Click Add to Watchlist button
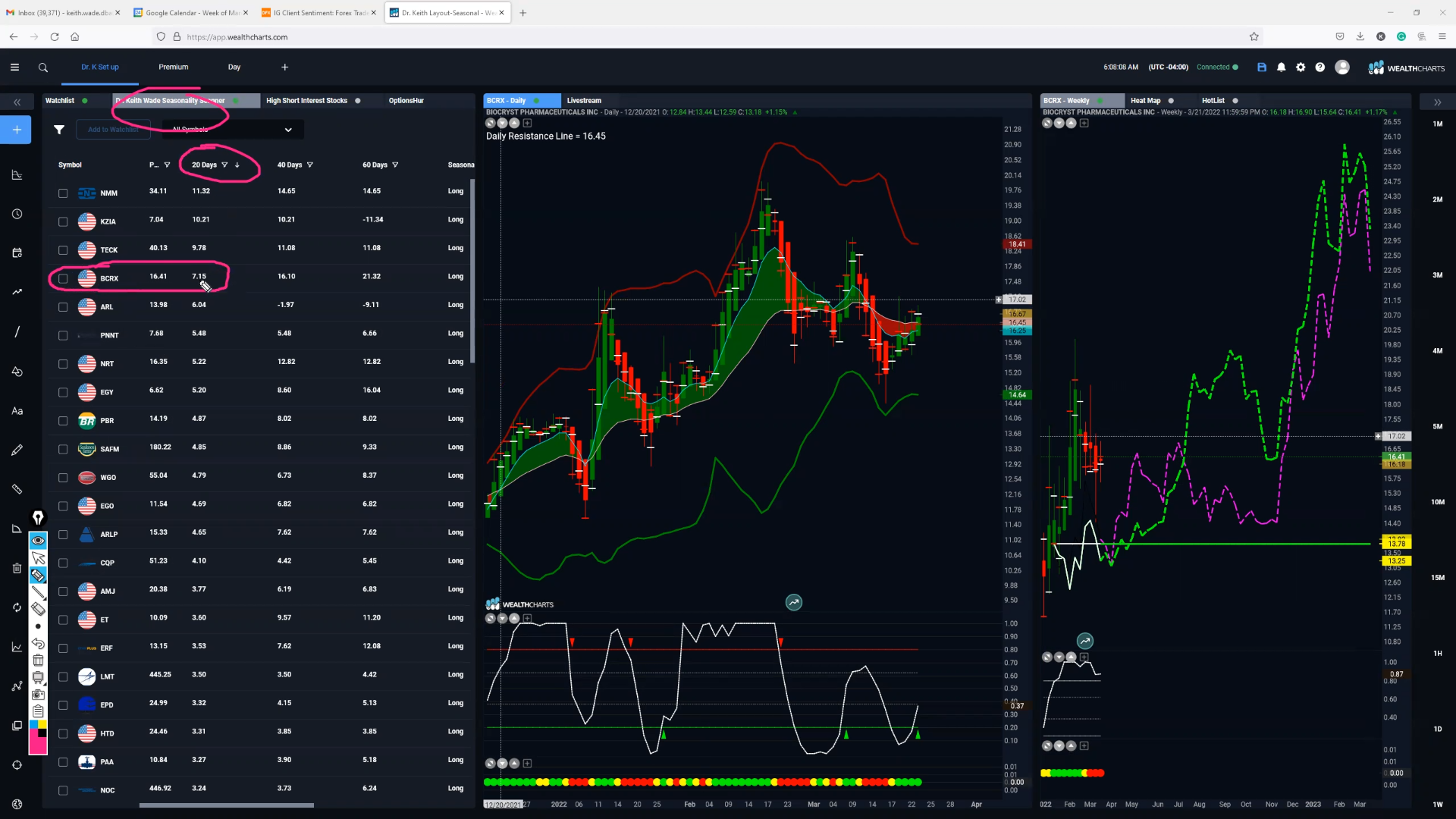This screenshot has height=819, width=1456. pos(113,130)
